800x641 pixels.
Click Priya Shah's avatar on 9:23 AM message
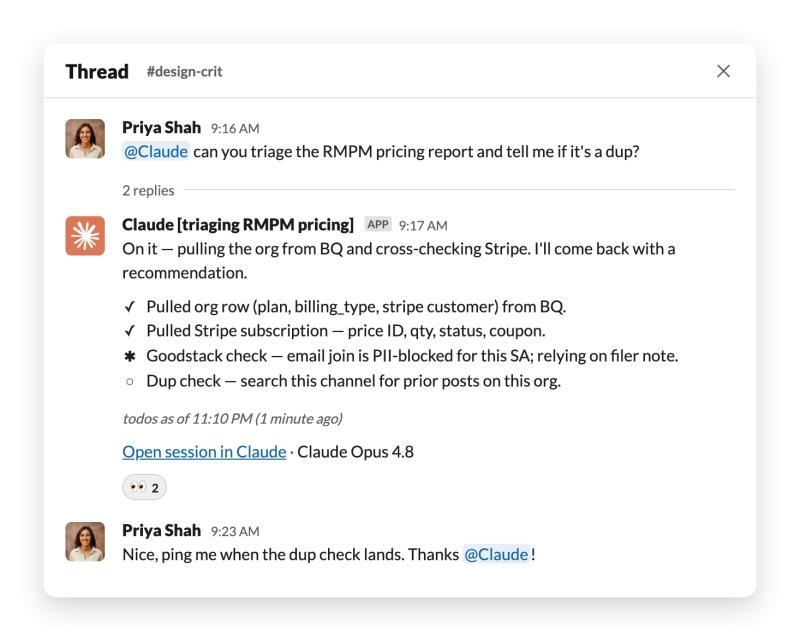click(85, 541)
